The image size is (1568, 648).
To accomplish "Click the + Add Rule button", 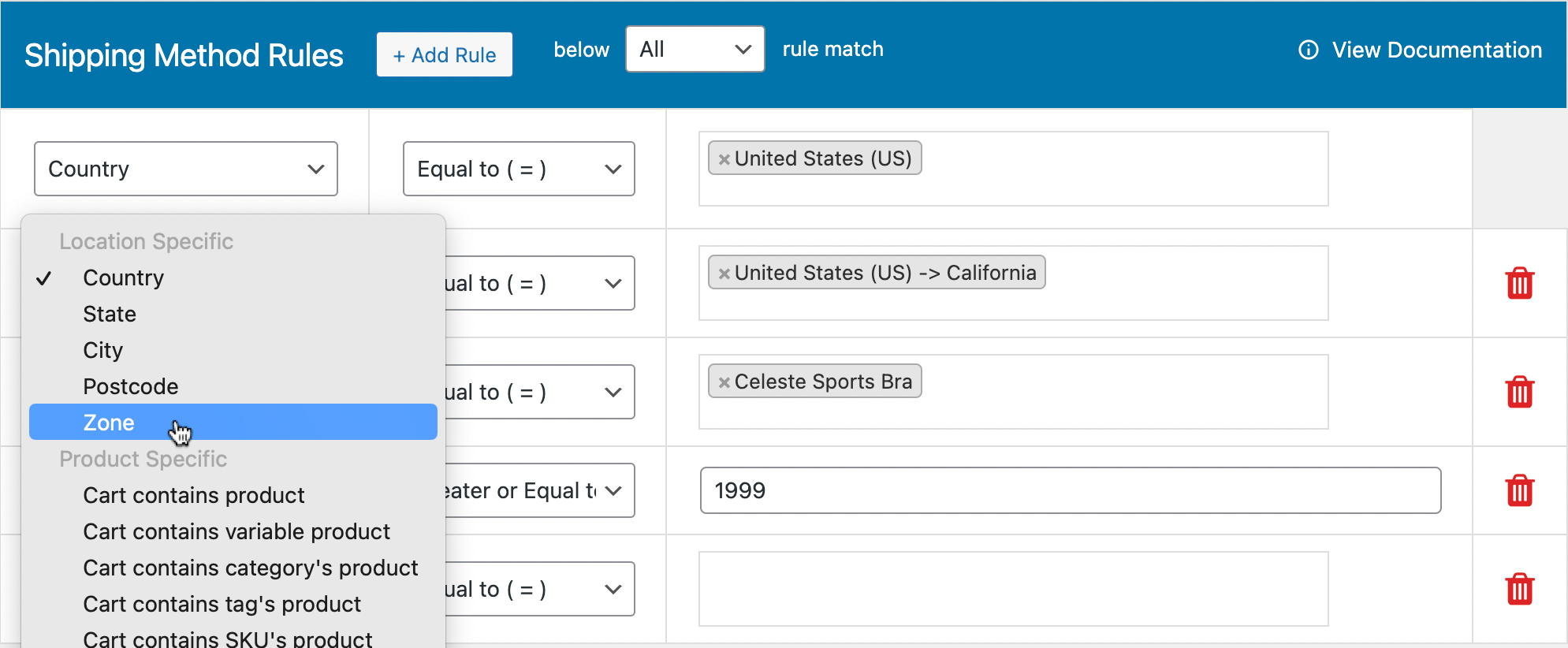I will 445,54.
